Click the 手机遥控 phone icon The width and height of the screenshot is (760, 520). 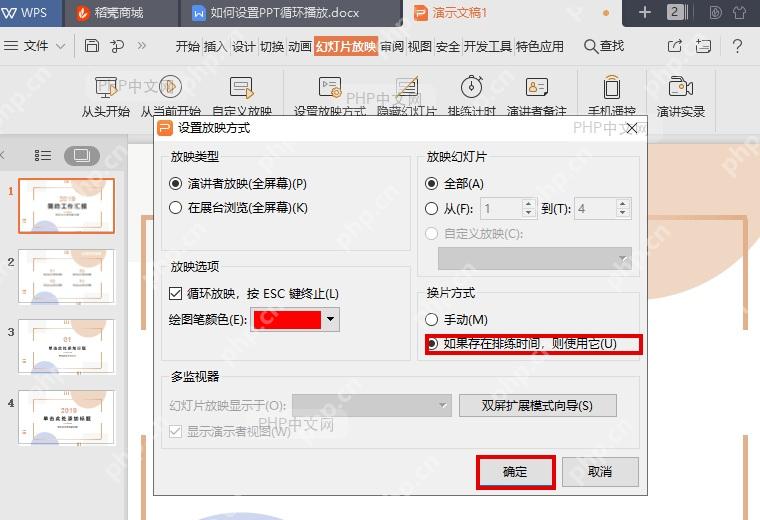(612, 87)
